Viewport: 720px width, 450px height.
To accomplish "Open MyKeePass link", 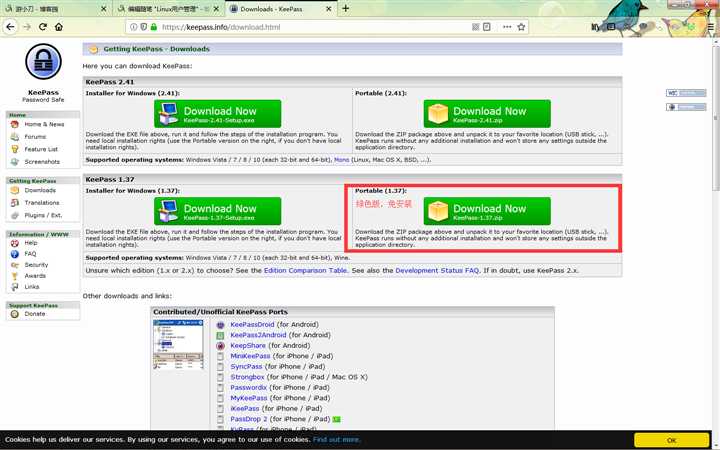I will [249, 398].
